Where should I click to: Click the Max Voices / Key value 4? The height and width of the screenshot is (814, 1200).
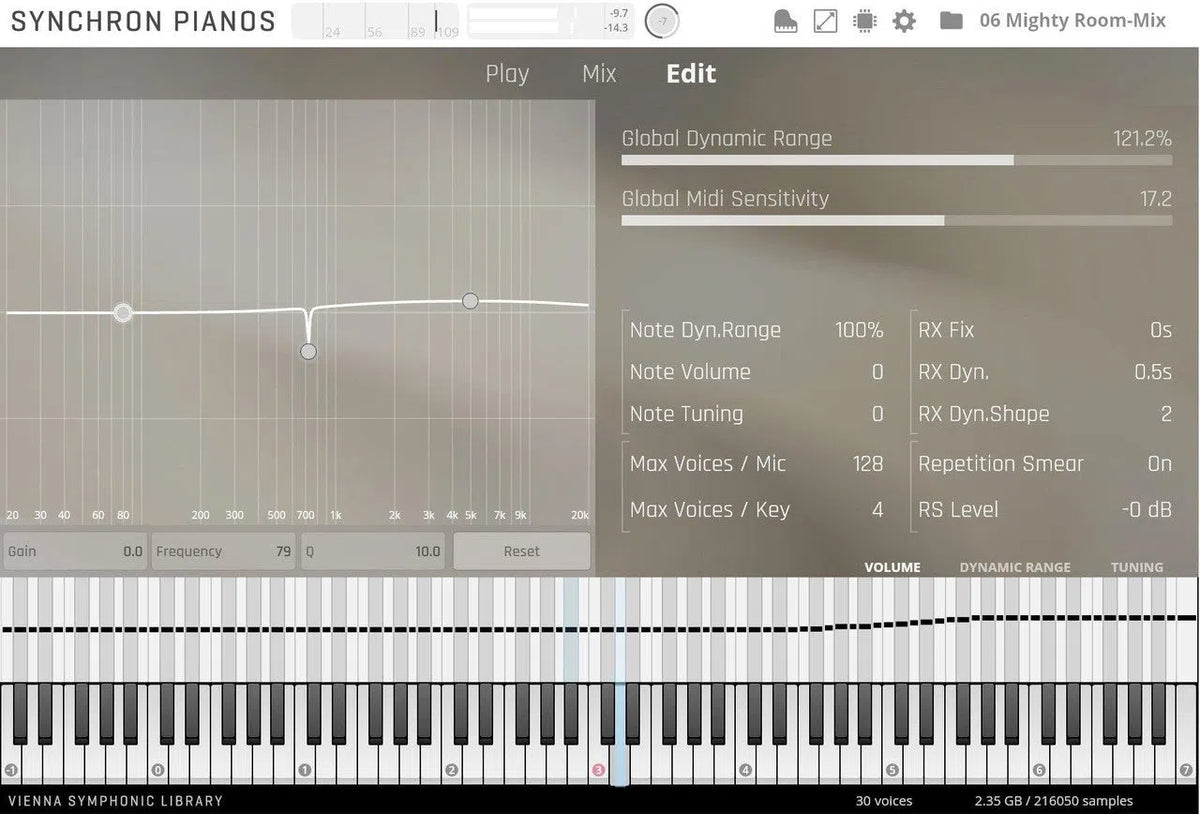pyautogui.click(x=877, y=510)
